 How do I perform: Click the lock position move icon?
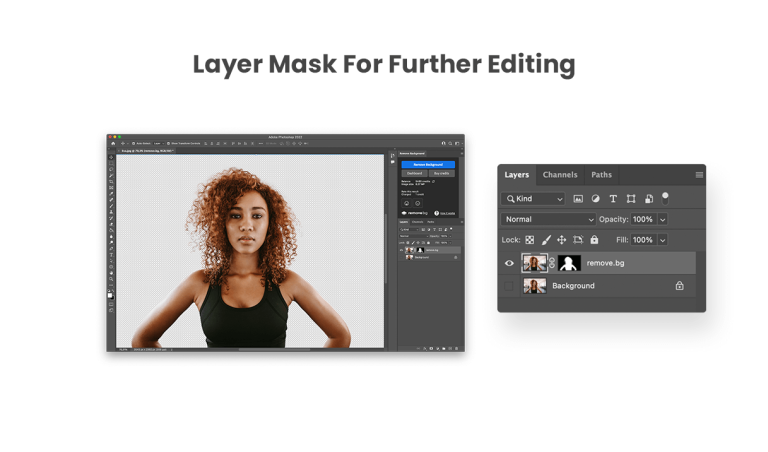562,240
